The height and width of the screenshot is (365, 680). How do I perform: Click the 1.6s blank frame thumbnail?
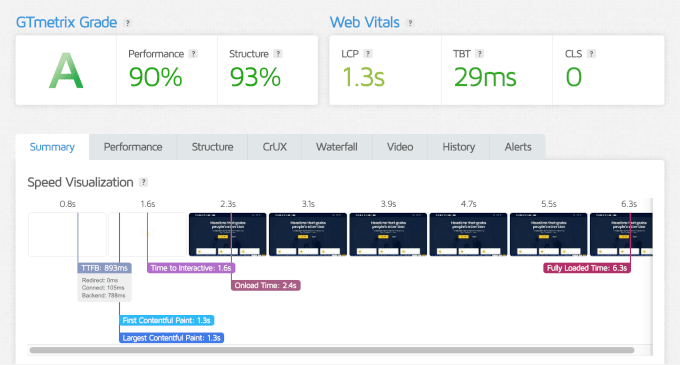point(147,235)
